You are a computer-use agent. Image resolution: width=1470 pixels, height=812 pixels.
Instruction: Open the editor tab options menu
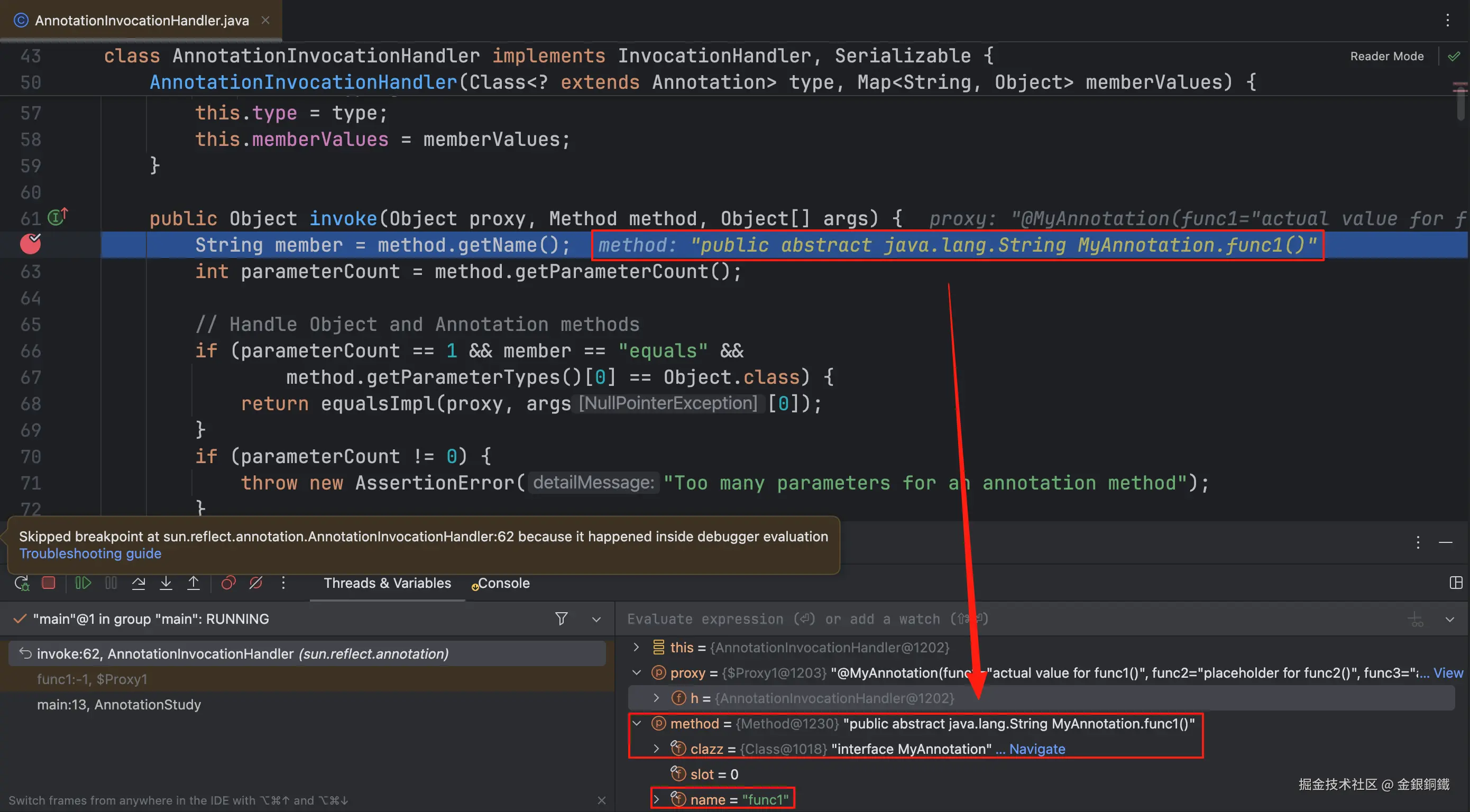1448,21
